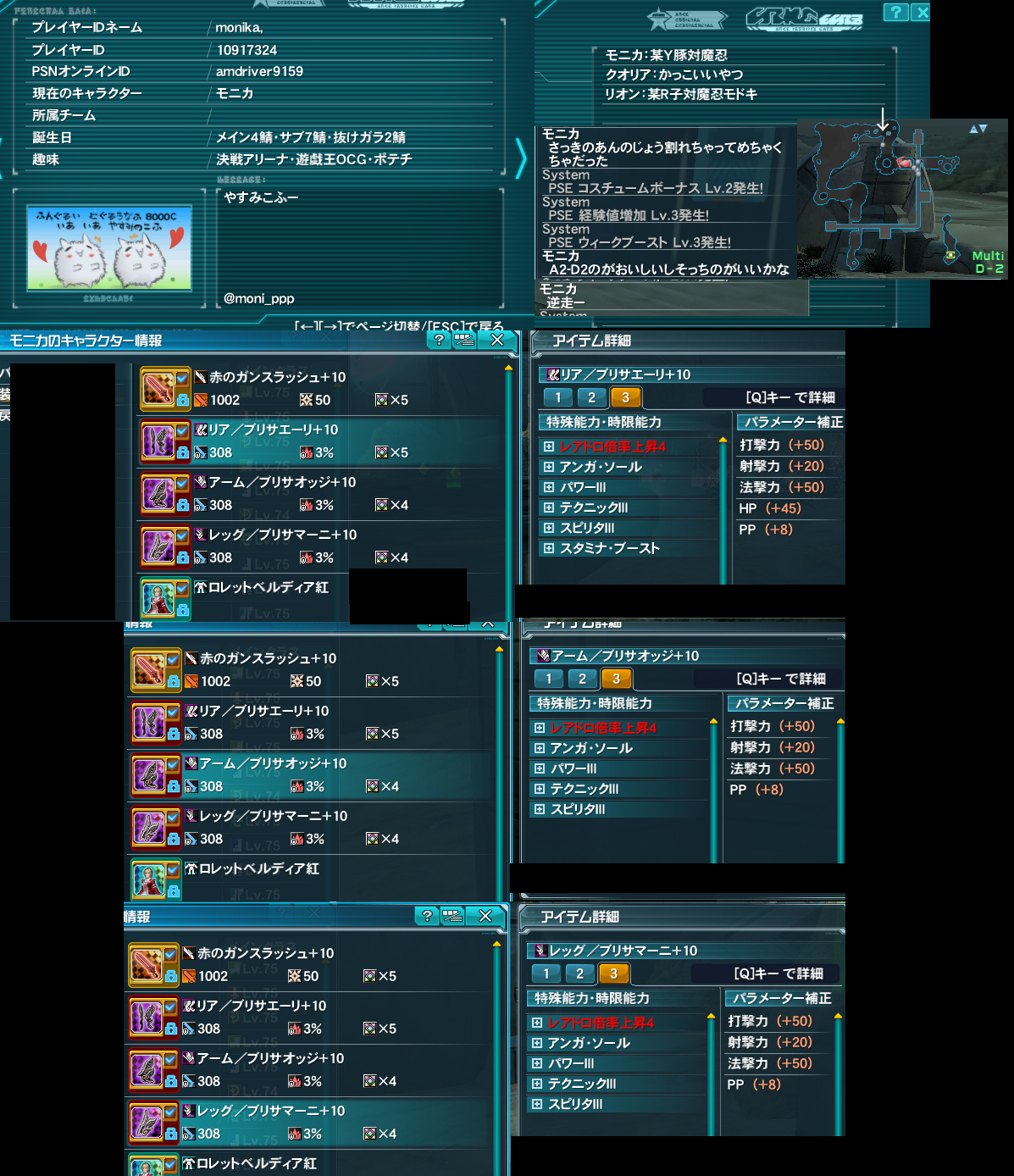Screen dimensions: 1014x1176
Task: Expand レアドロ倍率上昇4 in リア/ブリサエーリ+10 details
Action: [549, 447]
